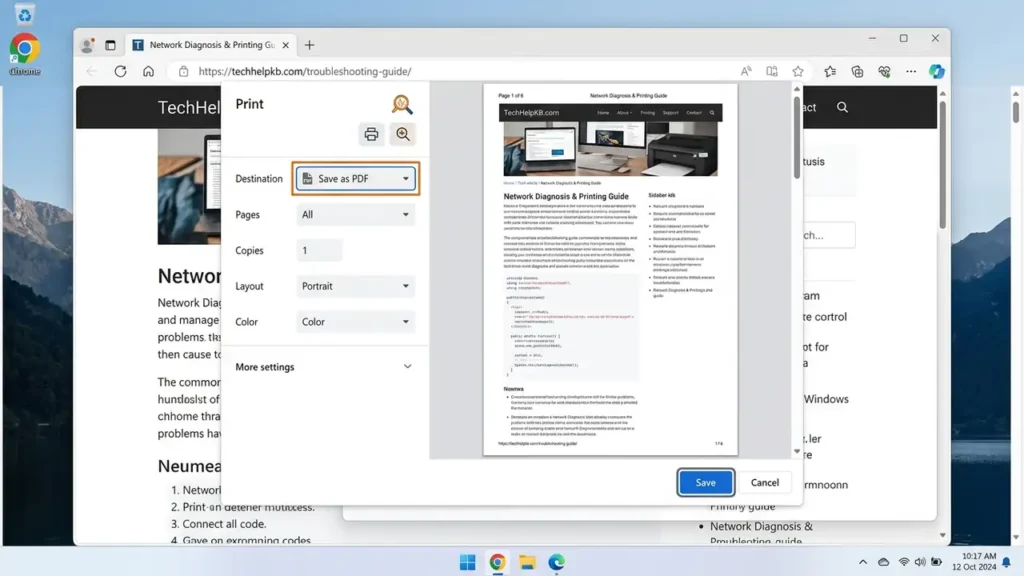Click the OneDrive cloud tray icon

coord(884,562)
